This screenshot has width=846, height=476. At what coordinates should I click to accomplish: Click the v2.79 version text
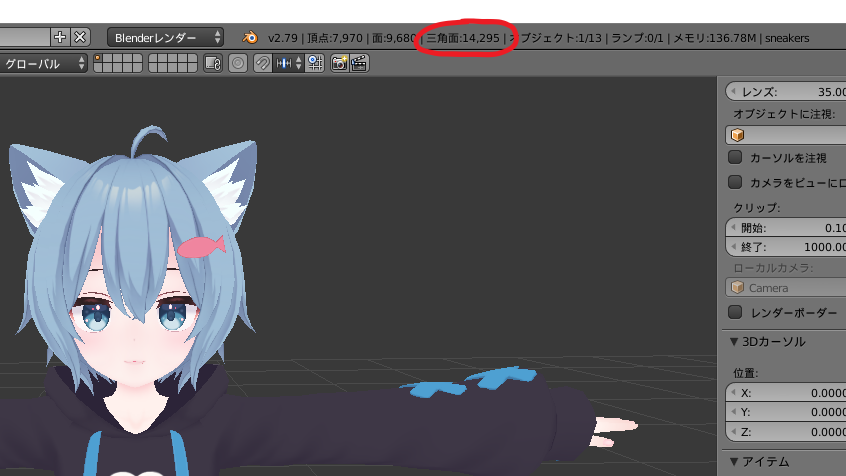283,38
